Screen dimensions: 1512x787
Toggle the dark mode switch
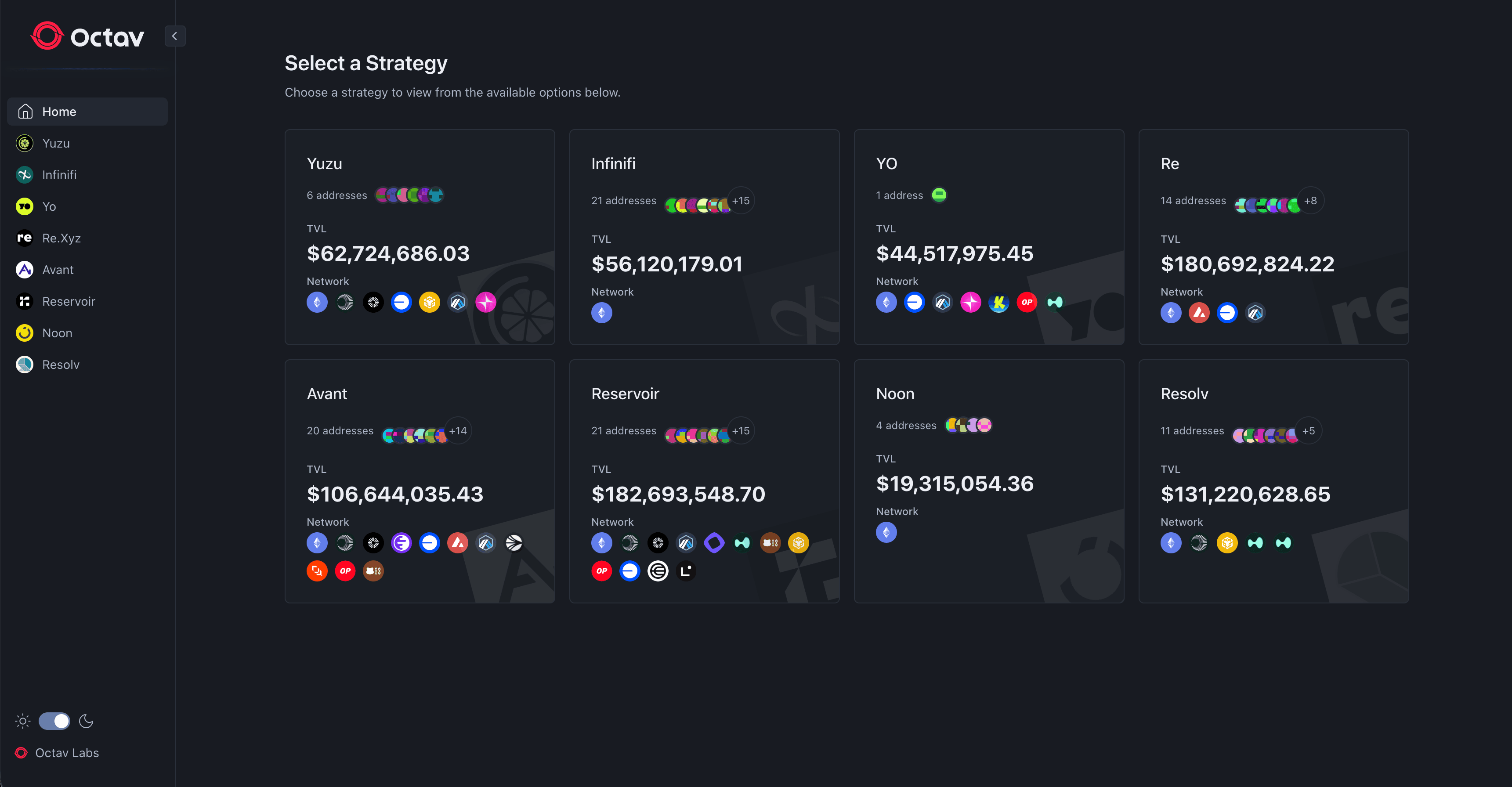click(54, 721)
